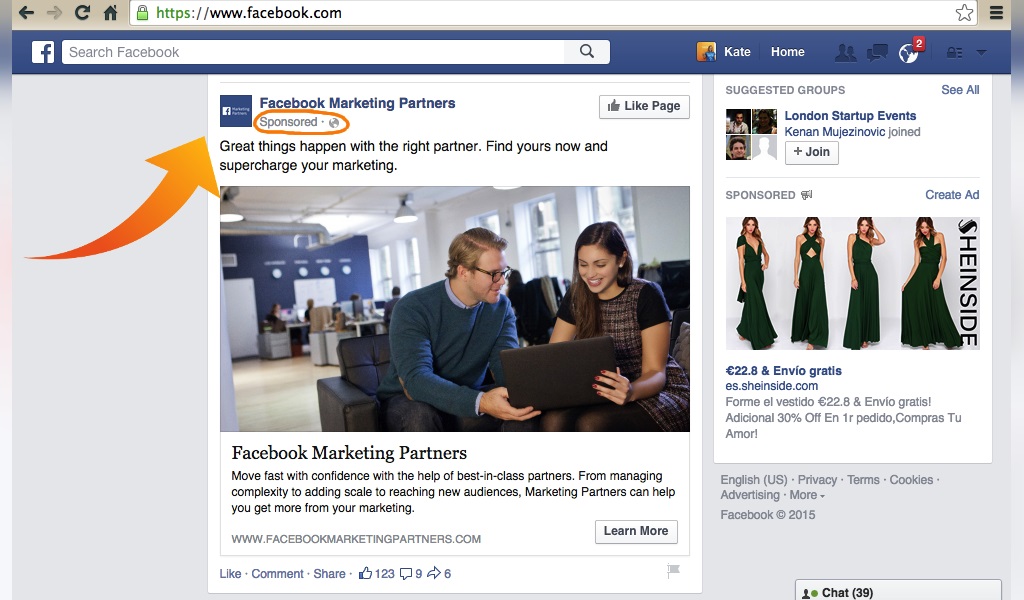Click into the Search Facebook field
The image size is (1024, 600).
click(313, 52)
